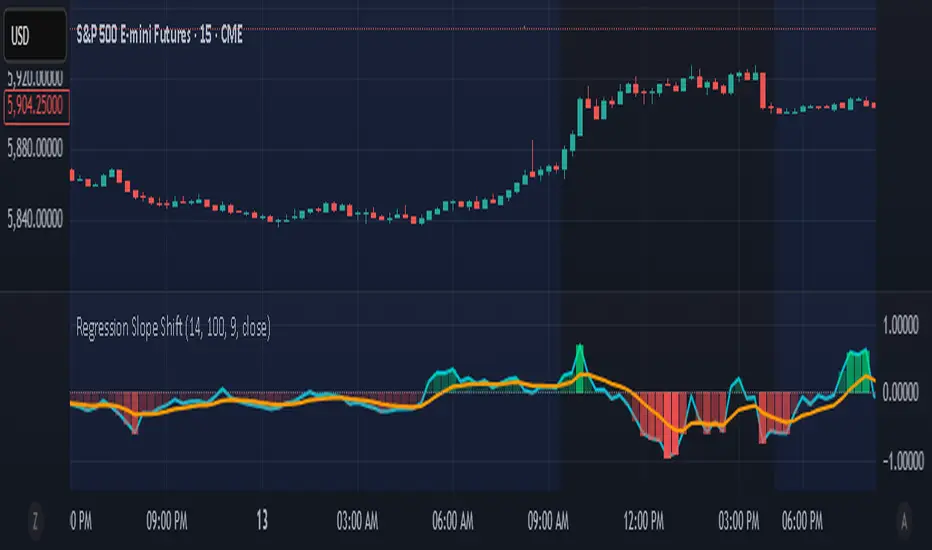Screen dimensions: 932x550
Task: Click the 5,920.00000 price scale label
Action: pyautogui.click(x=36, y=78)
